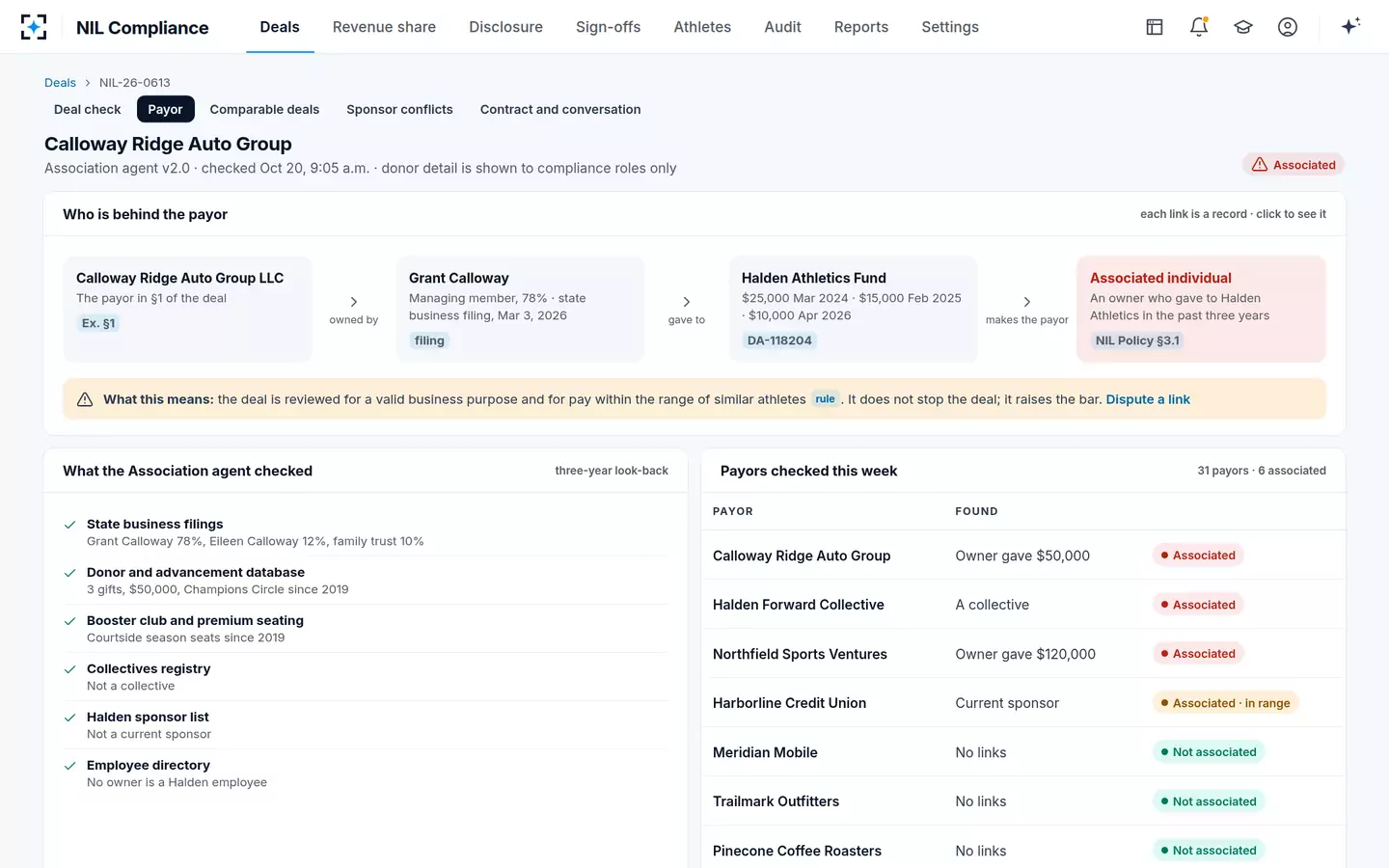Open the Halden Athletics Fund card
Image resolution: width=1389 pixels, height=868 pixels.
(853, 309)
